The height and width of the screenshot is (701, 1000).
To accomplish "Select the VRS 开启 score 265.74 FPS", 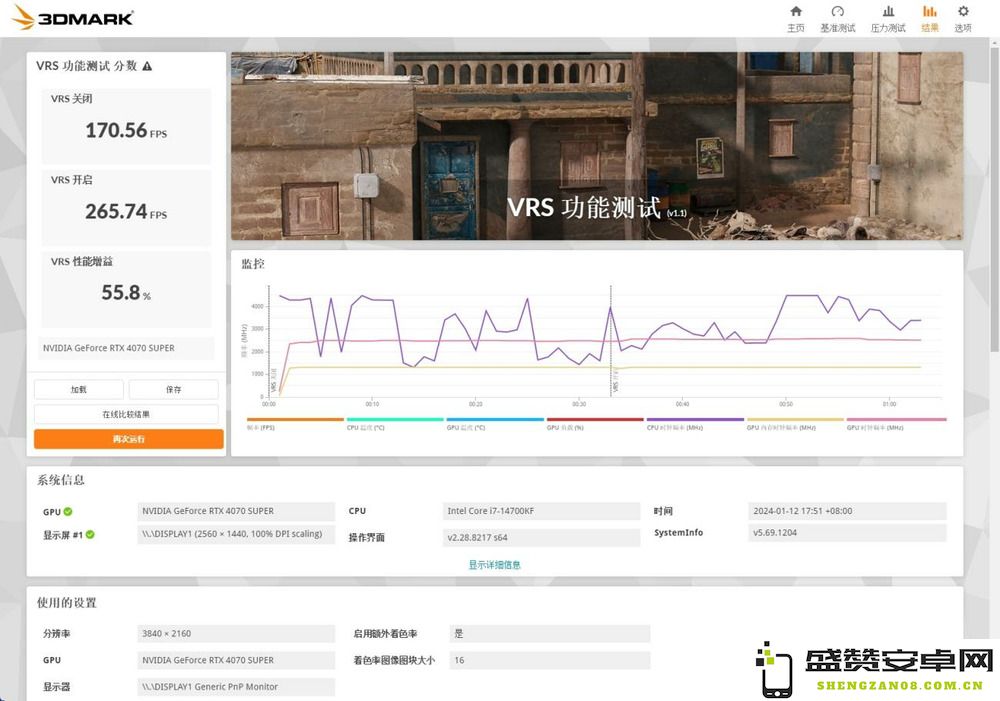I will tap(126, 212).
